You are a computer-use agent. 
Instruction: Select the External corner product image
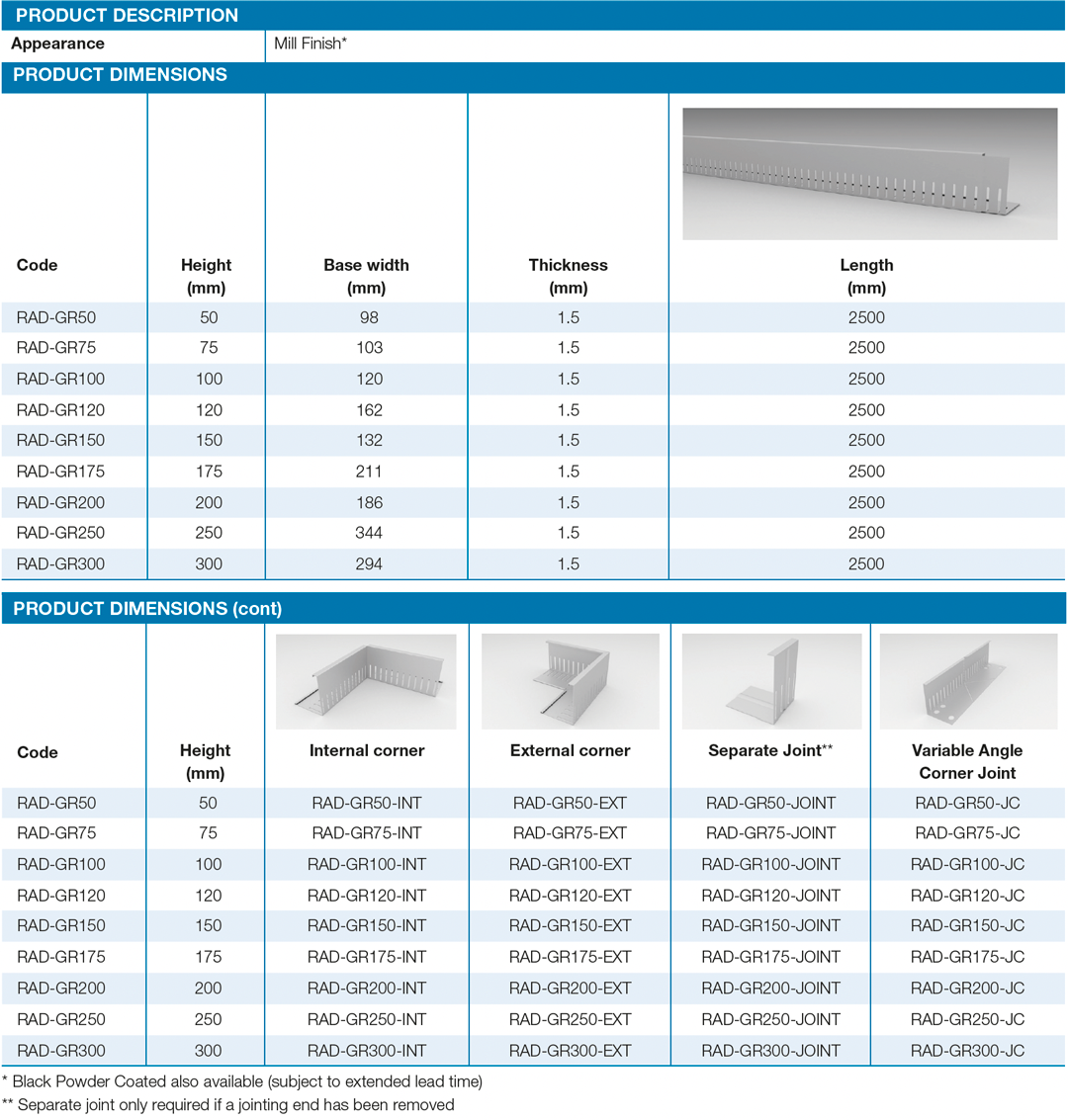tap(570, 682)
